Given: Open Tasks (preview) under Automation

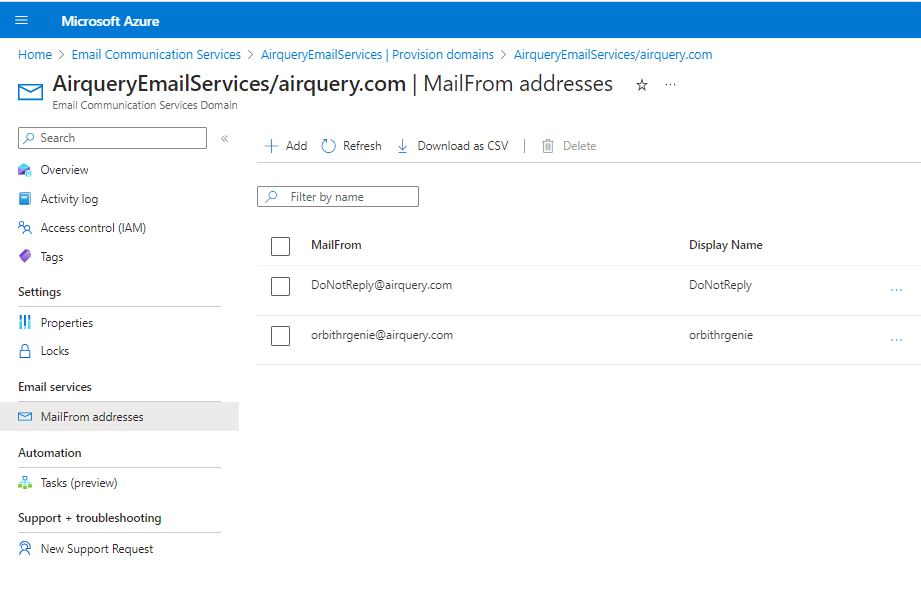Looking at the screenshot, I should tap(79, 483).
